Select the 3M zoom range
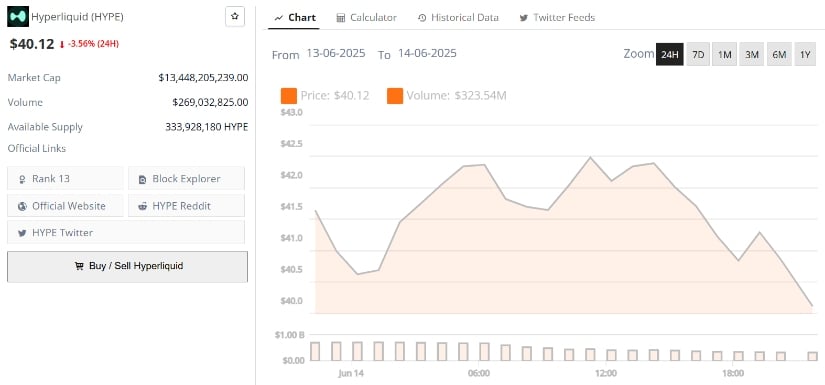Image resolution: width=825 pixels, height=385 pixels. point(751,54)
